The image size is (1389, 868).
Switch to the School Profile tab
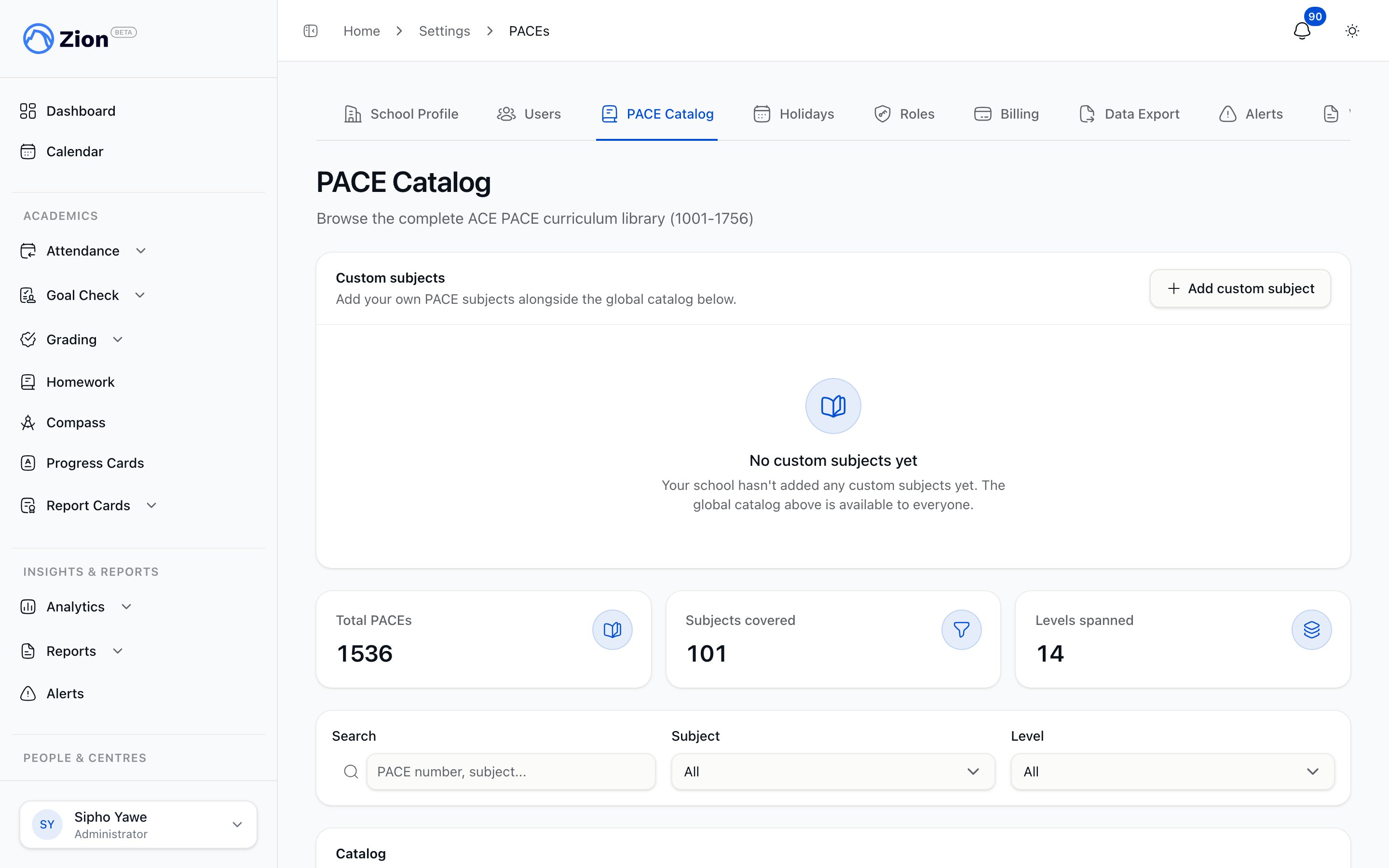click(x=401, y=114)
